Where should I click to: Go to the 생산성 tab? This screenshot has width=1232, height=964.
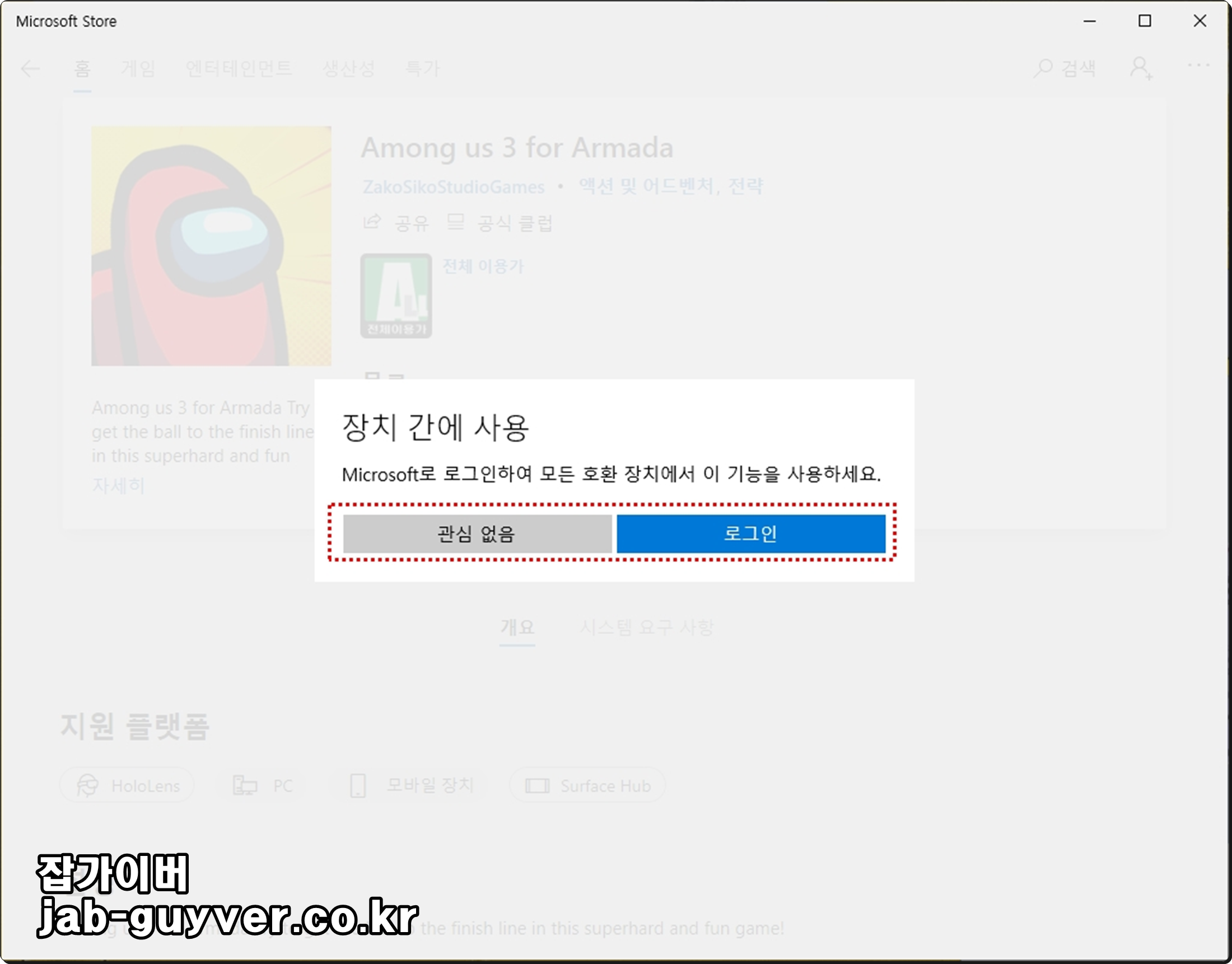click(x=348, y=69)
